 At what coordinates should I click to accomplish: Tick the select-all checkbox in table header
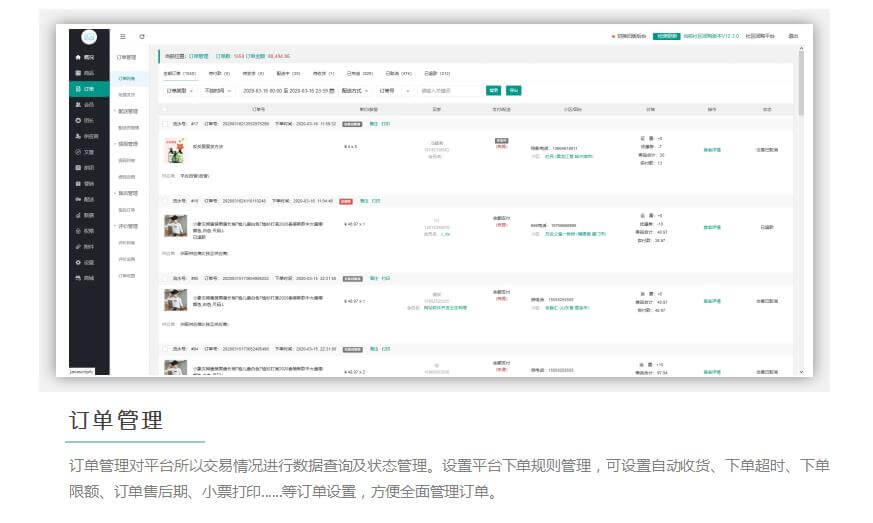click(x=164, y=109)
